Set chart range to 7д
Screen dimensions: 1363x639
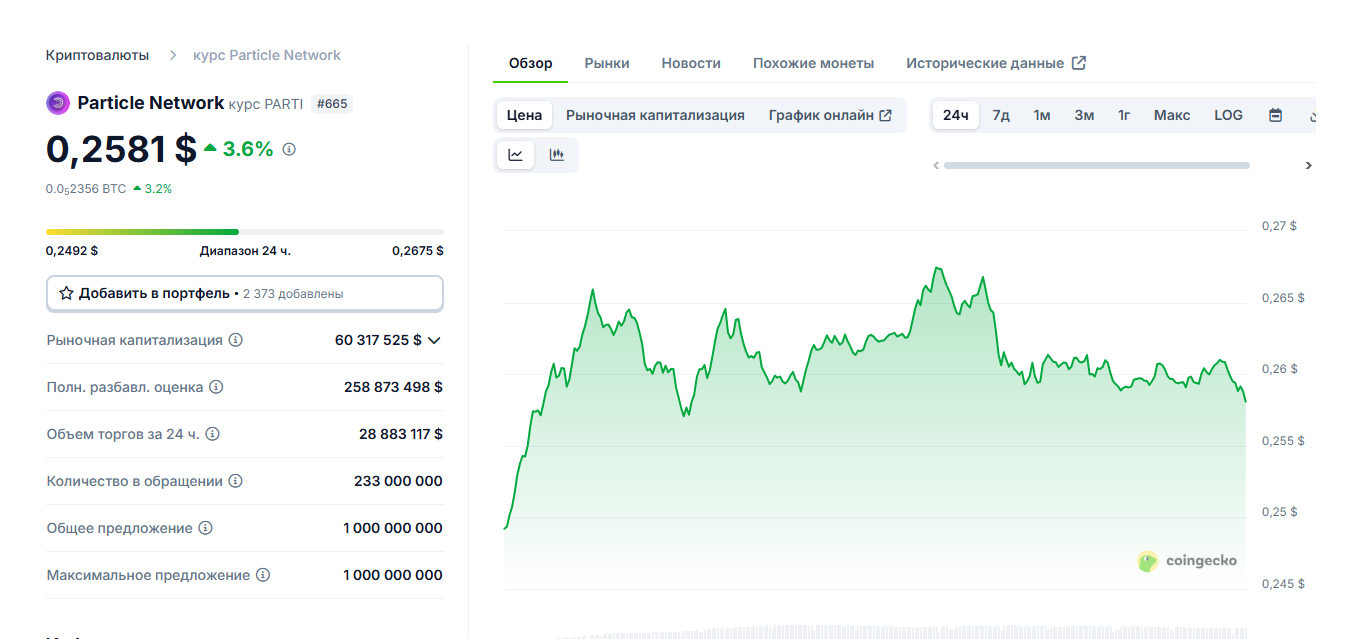1001,115
